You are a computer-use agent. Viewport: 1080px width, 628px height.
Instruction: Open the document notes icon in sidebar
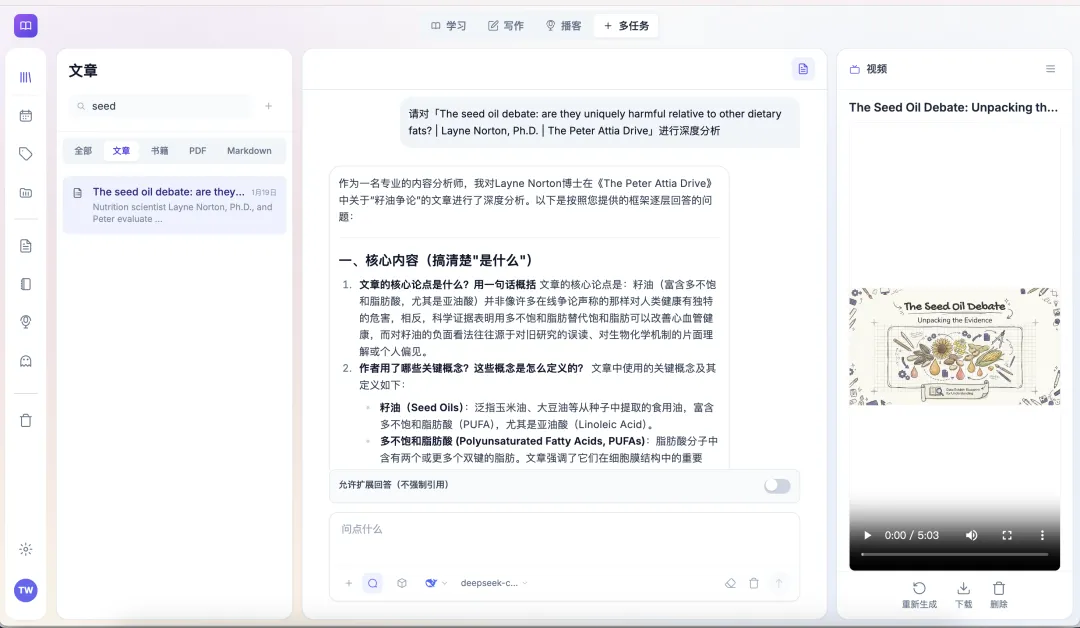[25, 246]
